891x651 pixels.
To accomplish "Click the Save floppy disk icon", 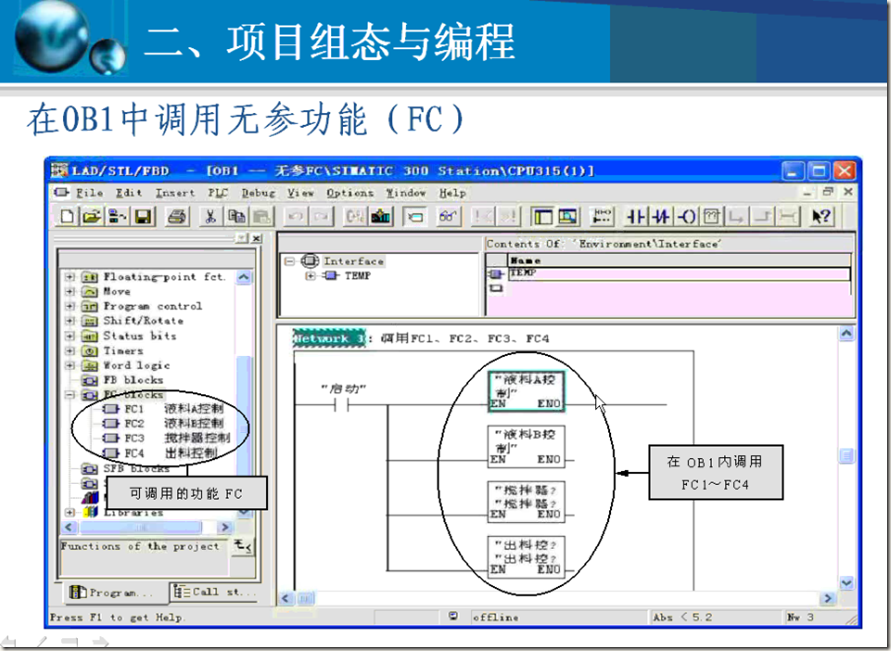I will [143, 216].
